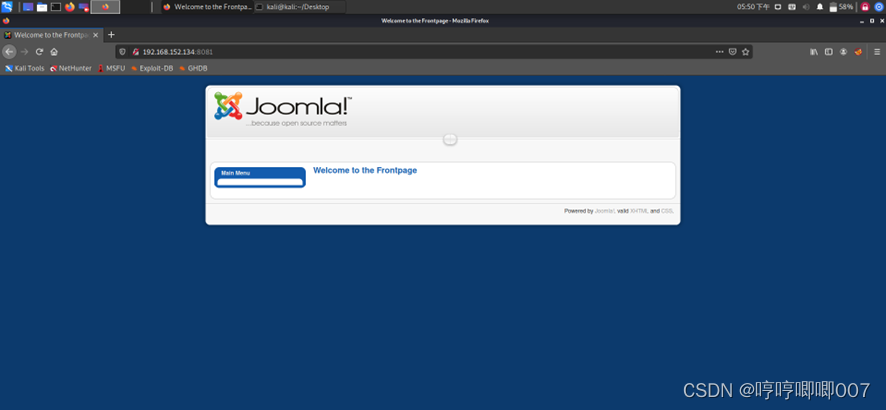Screen dimensions: 886x410
Task: Click the Main Menu module heading
Action: (x=236, y=173)
